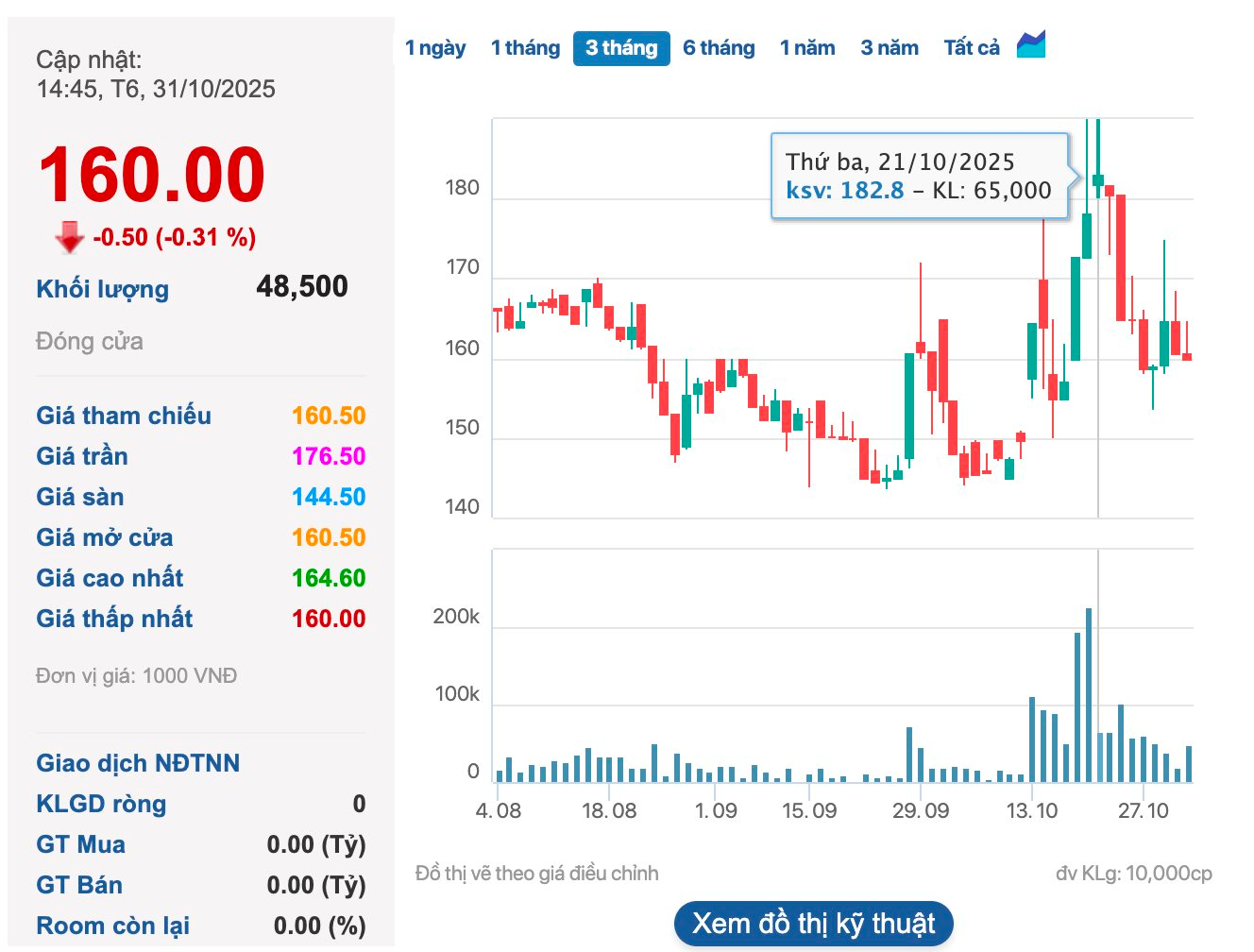Click the large 160.00 current price
This screenshot has width=1254, height=952.
click(x=151, y=175)
